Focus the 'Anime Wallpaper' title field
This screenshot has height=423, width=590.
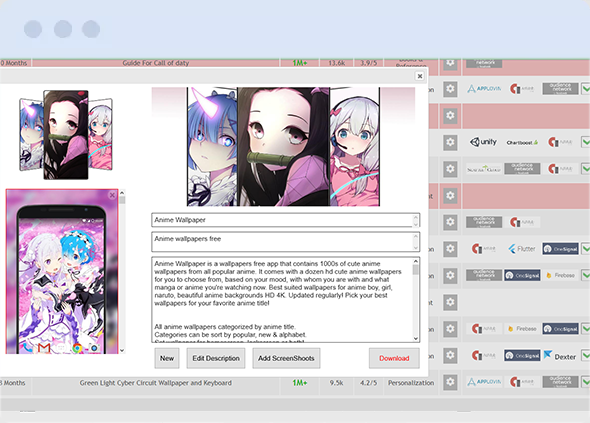coord(285,220)
